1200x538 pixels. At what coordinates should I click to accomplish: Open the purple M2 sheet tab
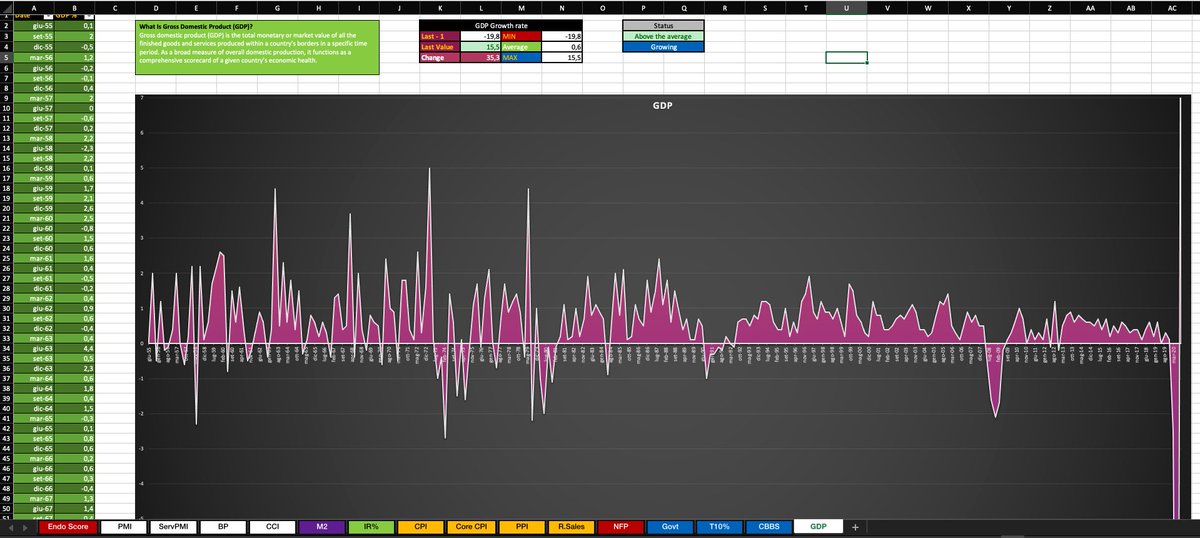pos(322,526)
